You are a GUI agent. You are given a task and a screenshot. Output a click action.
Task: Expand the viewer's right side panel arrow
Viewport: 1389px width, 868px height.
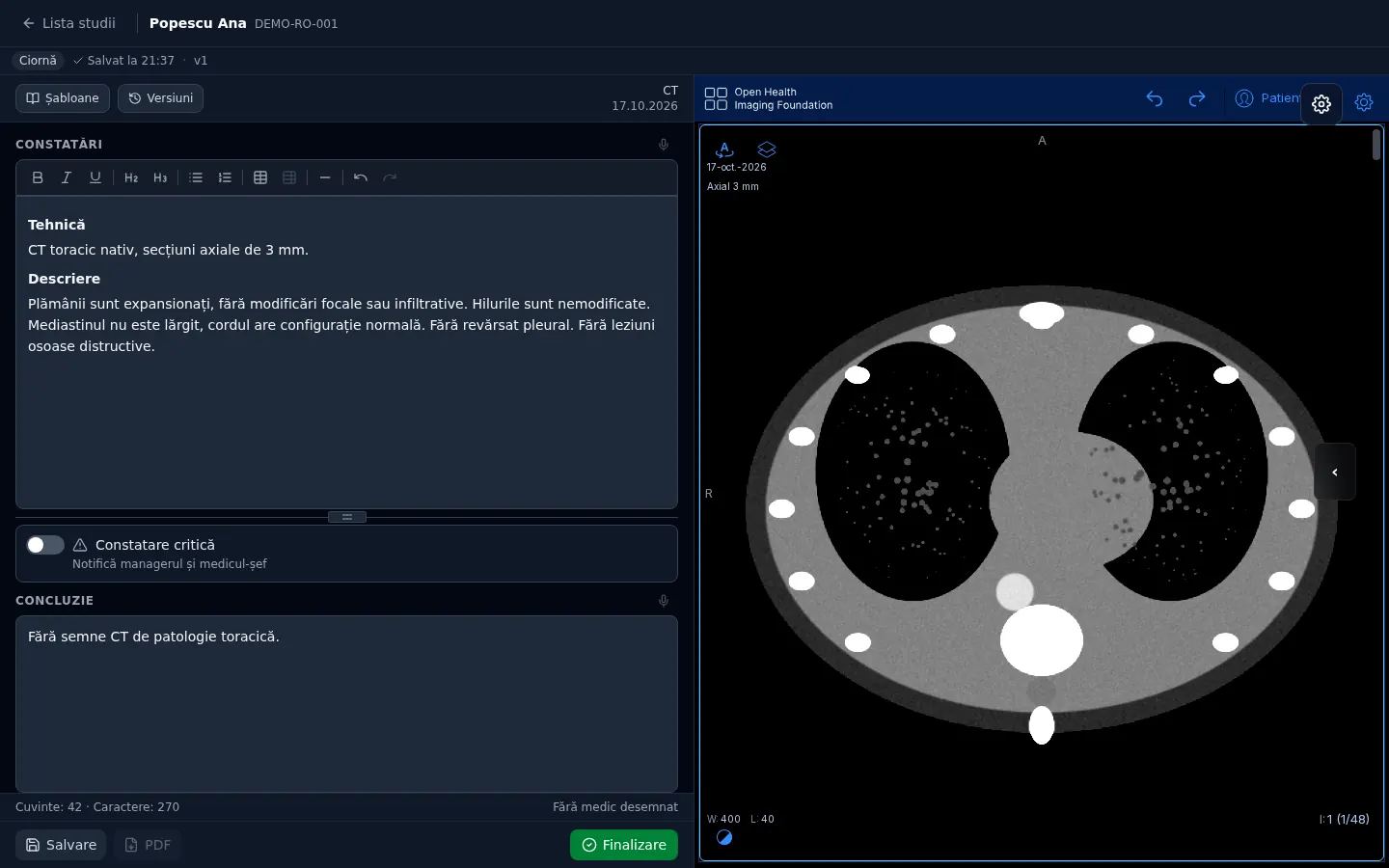click(x=1335, y=472)
